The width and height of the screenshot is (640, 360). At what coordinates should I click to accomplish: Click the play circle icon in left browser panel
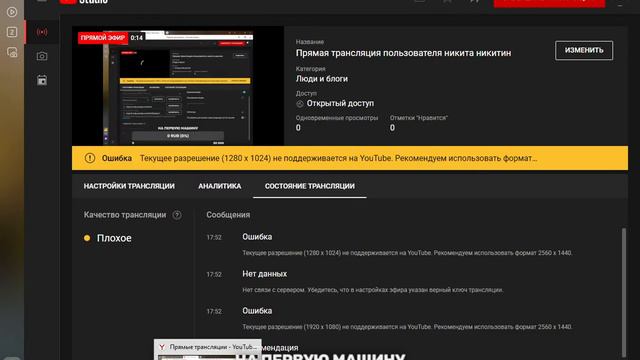point(12,12)
